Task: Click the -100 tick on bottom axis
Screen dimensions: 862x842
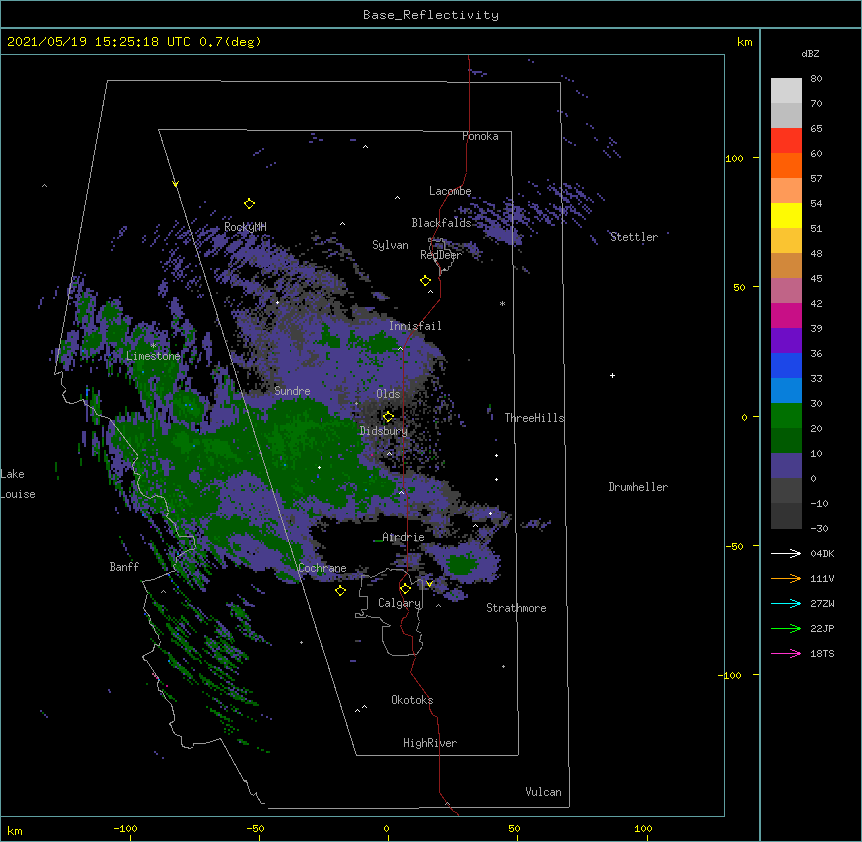Action: [125, 828]
